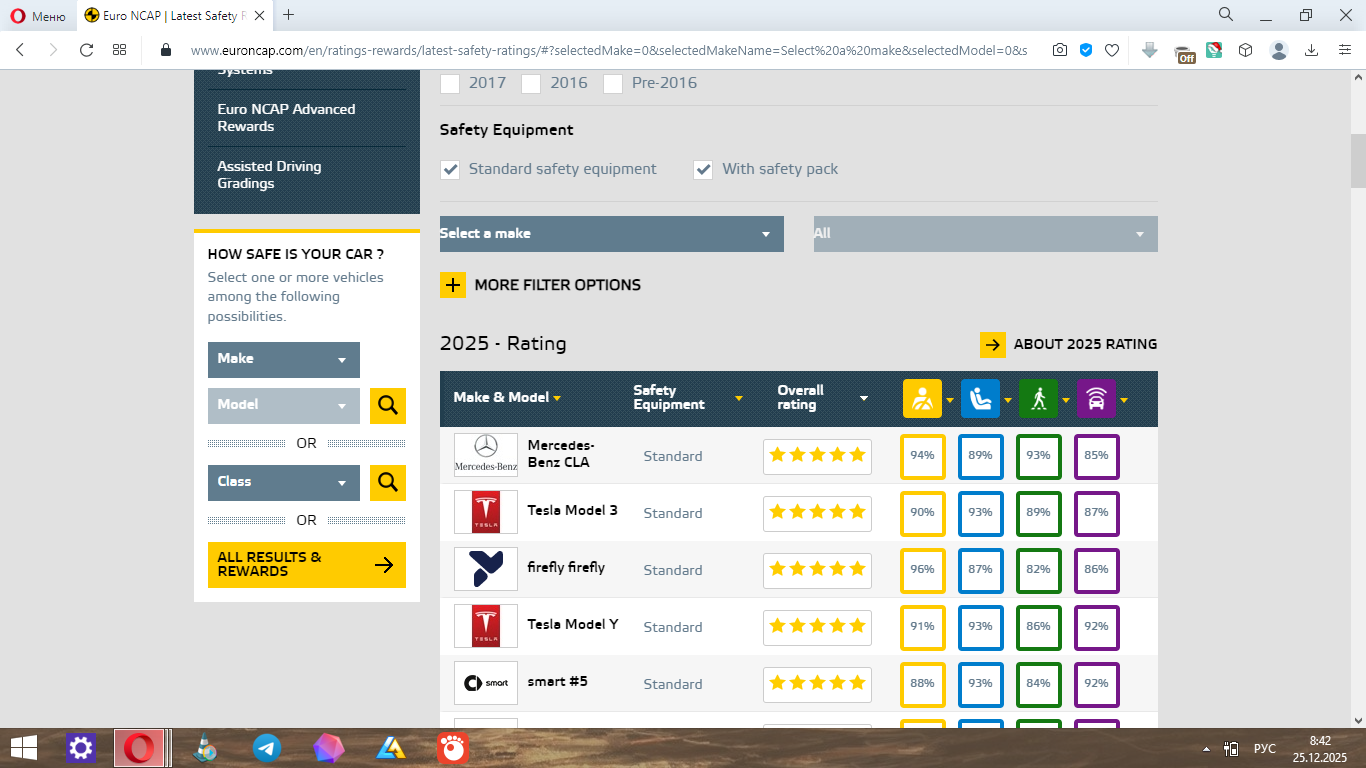Check the 2016 year checkbox
The width and height of the screenshot is (1366, 768).
click(x=531, y=84)
